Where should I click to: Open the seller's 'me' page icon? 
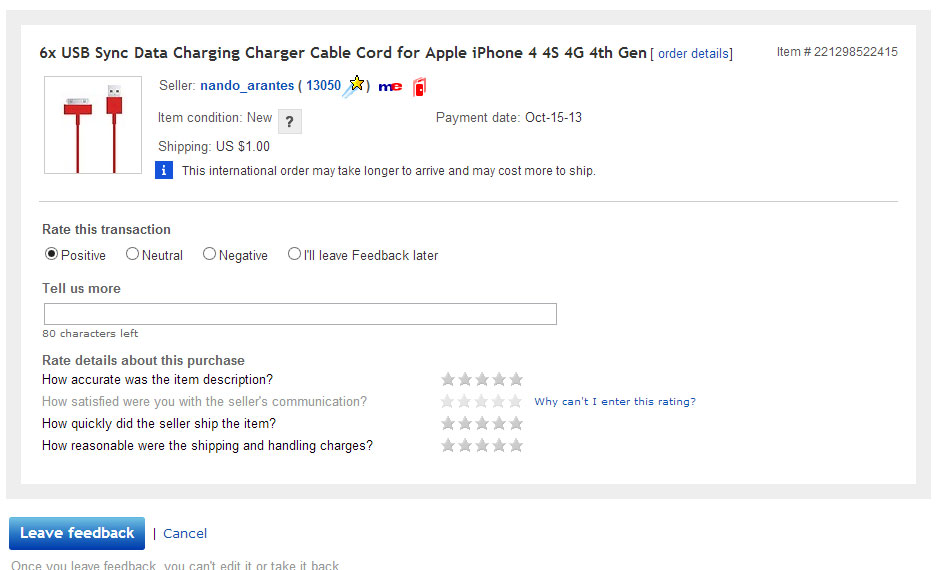(x=390, y=87)
